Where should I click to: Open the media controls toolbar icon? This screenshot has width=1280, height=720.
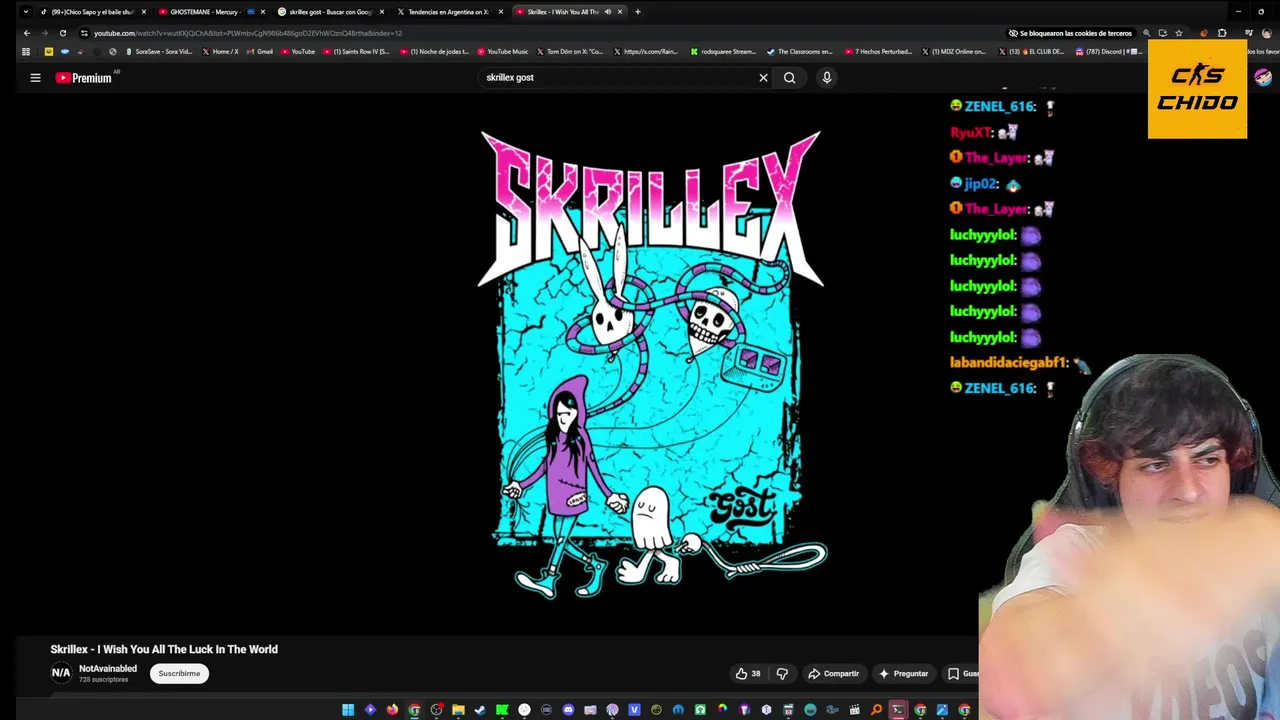(x=1248, y=33)
